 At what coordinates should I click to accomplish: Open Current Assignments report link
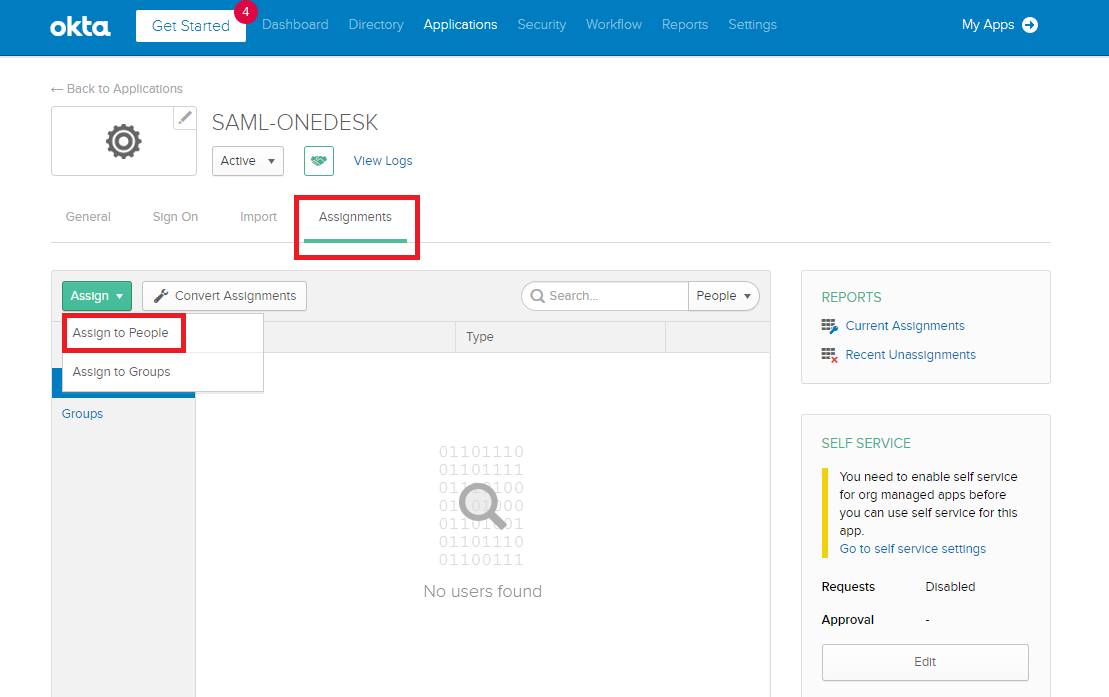click(905, 326)
